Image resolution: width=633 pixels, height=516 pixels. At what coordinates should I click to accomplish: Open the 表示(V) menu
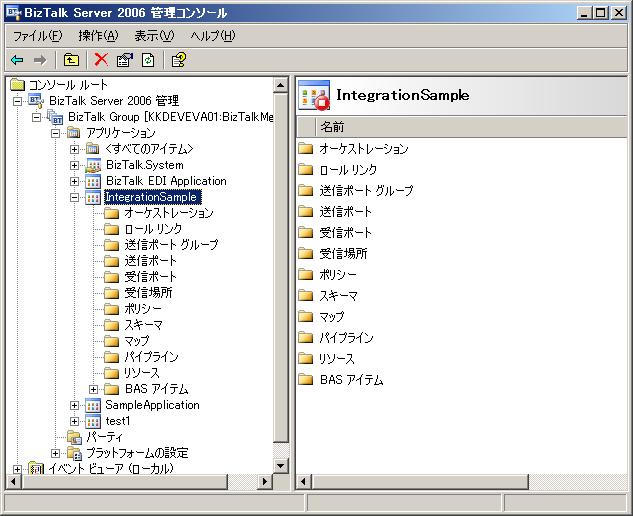pyautogui.click(x=154, y=36)
